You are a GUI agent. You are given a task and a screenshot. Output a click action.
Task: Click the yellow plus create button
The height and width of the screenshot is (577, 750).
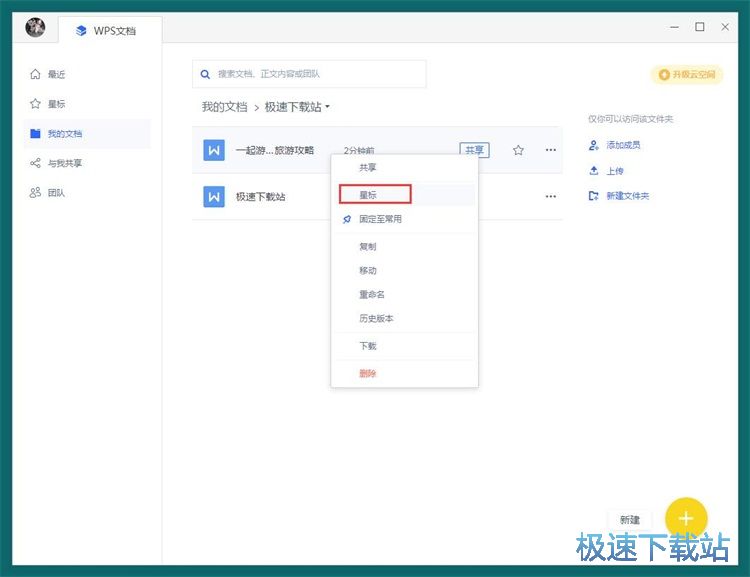pos(686,518)
